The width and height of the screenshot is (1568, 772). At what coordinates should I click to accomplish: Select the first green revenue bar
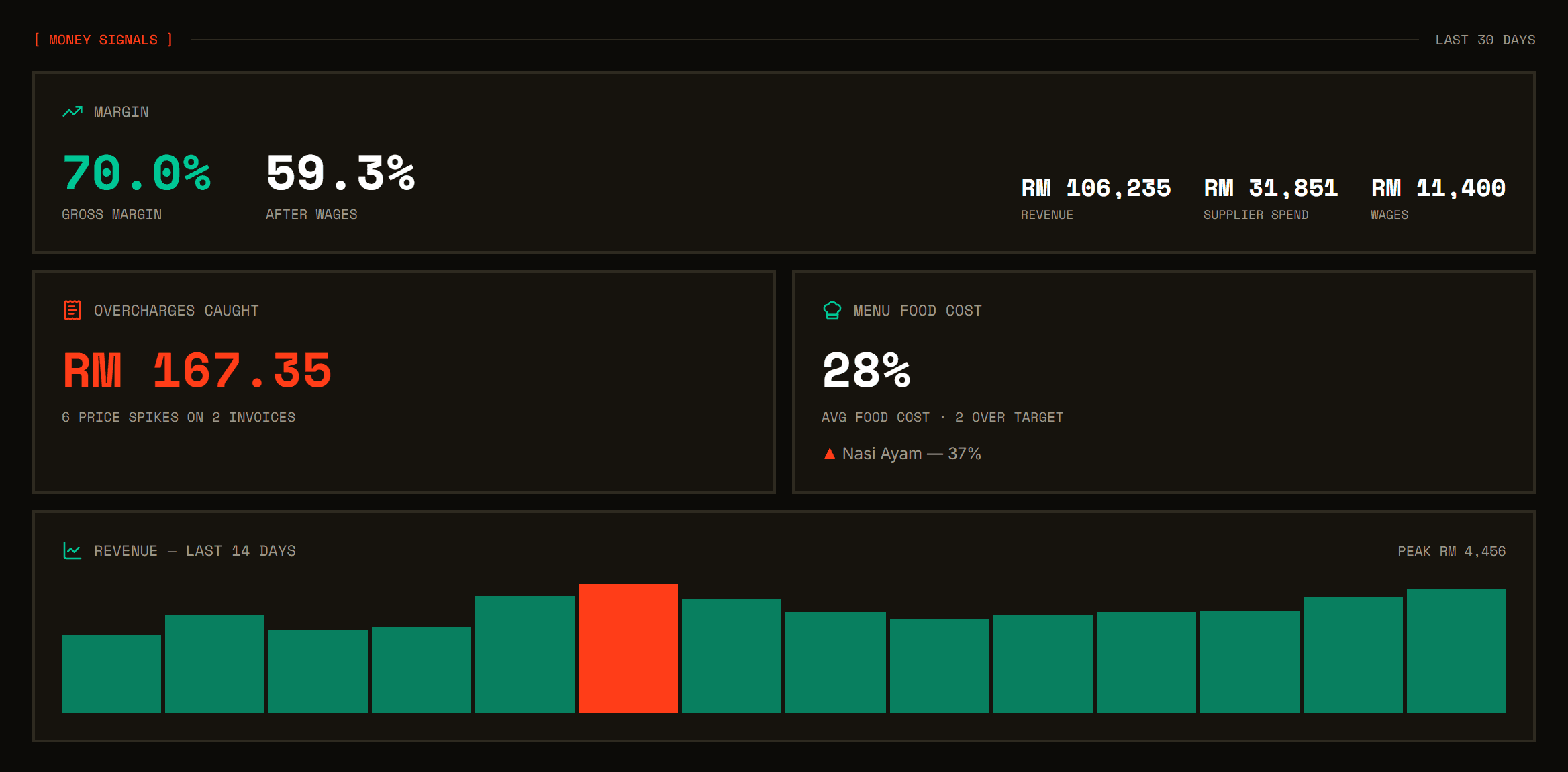111,674
